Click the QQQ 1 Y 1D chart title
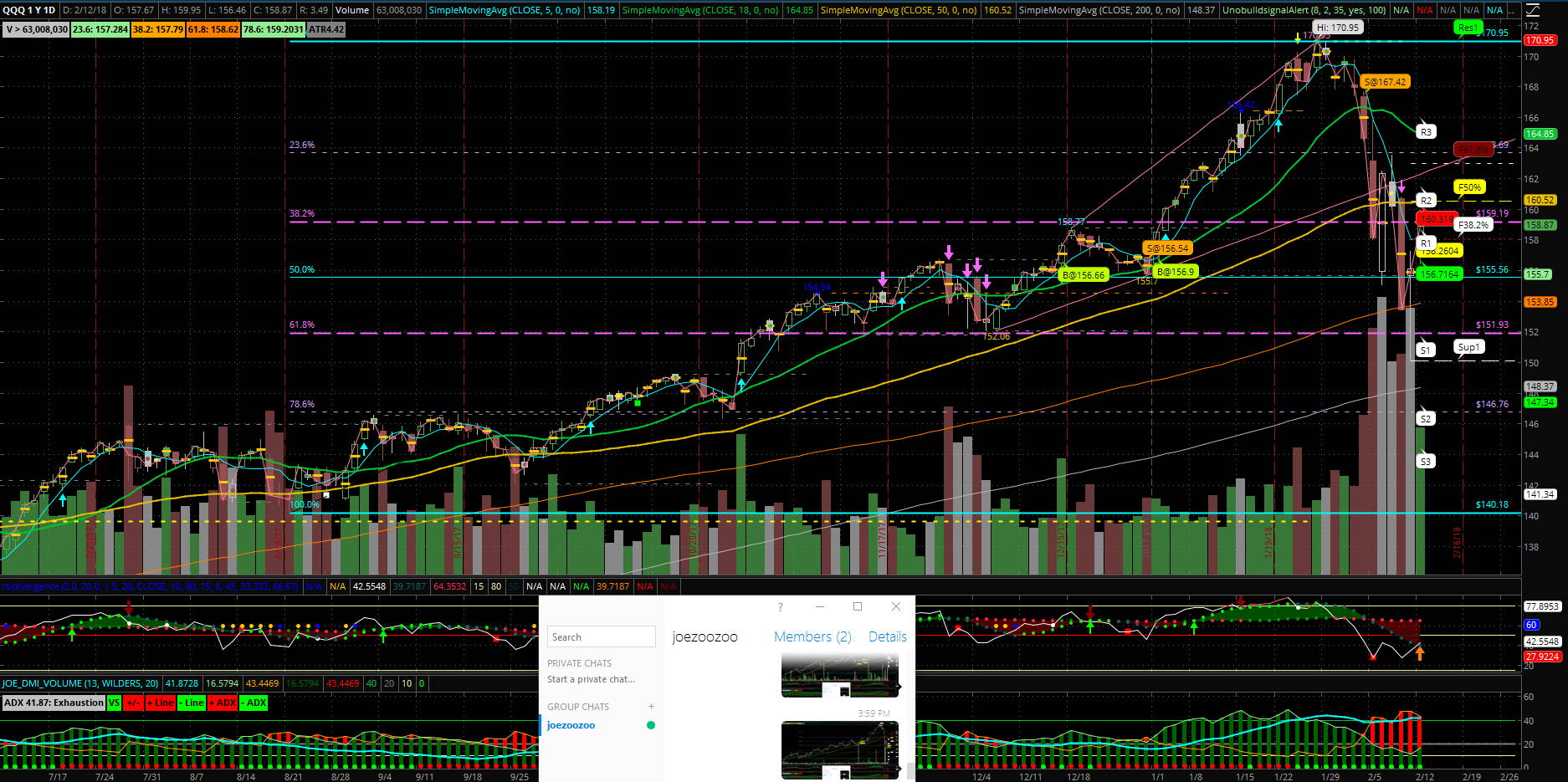1568x782 pixels. pos(29,10)
